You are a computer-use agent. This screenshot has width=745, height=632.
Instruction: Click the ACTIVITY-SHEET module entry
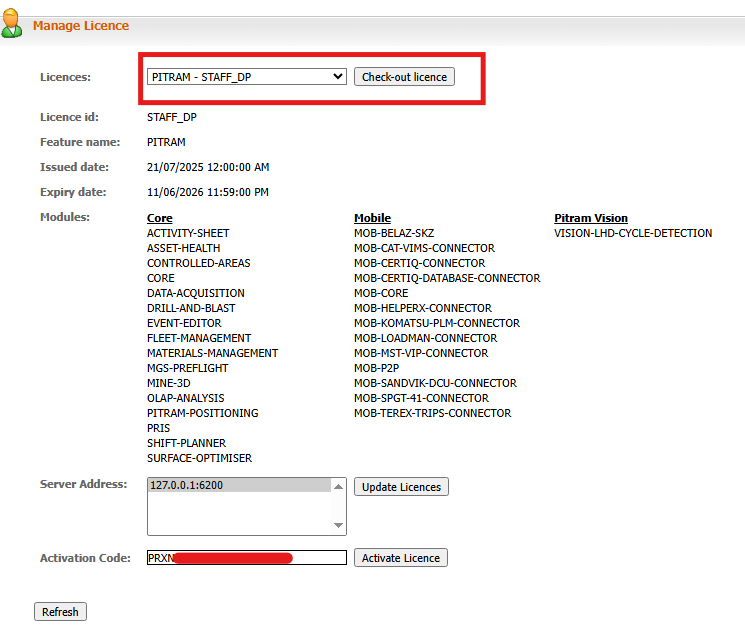[x=188, y=233]
